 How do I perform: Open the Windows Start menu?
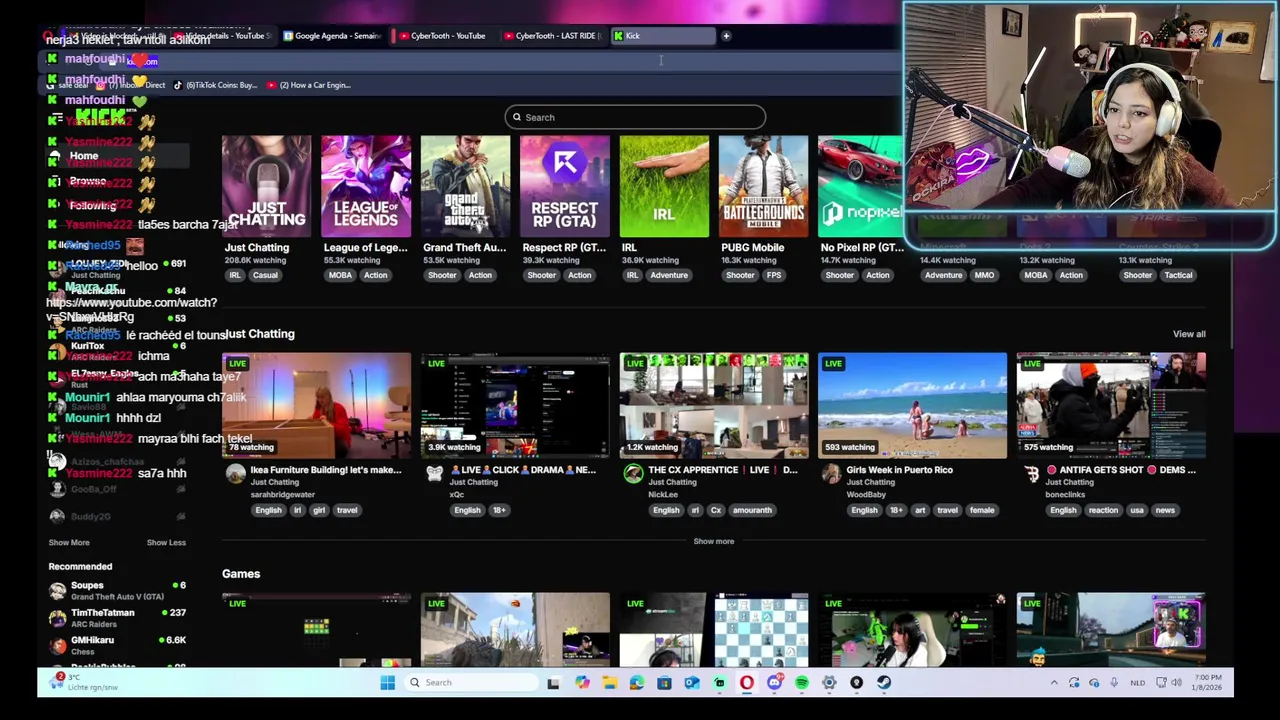pos(387,683)
